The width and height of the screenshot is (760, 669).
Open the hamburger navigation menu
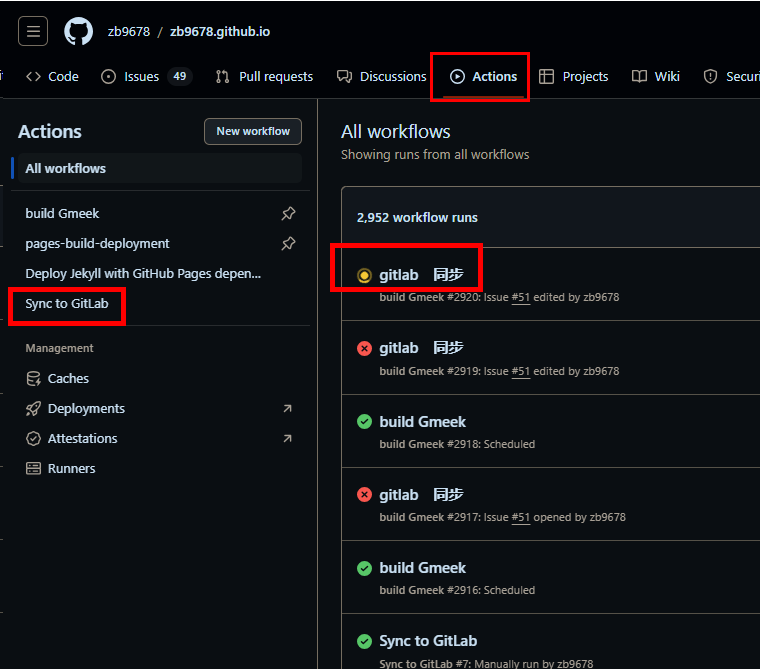(x=33, y=32)
